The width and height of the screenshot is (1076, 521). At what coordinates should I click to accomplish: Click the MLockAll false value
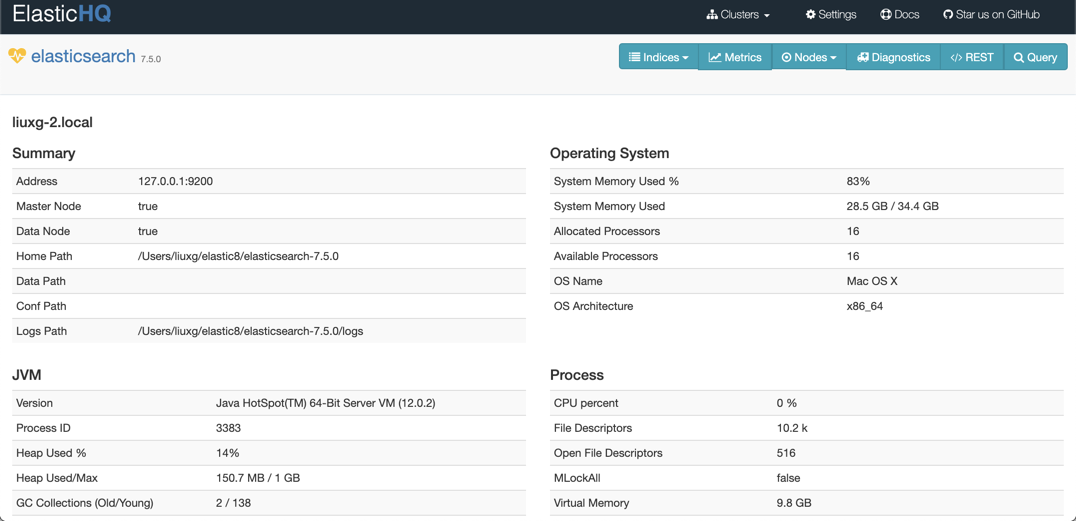[x=788, y=478]
